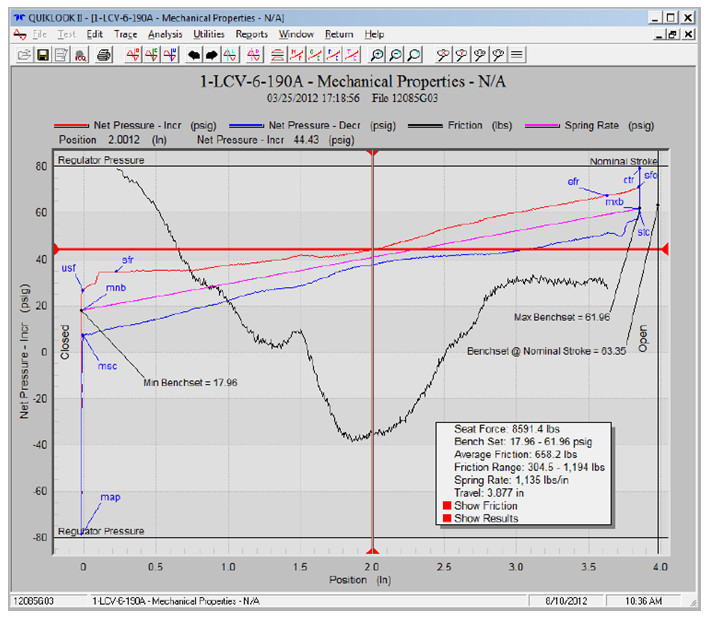This screenshot has height=618, width=708.
Task: Open the Reports dropdown menu
Action: pyautogui.click(x=251, y=34)
